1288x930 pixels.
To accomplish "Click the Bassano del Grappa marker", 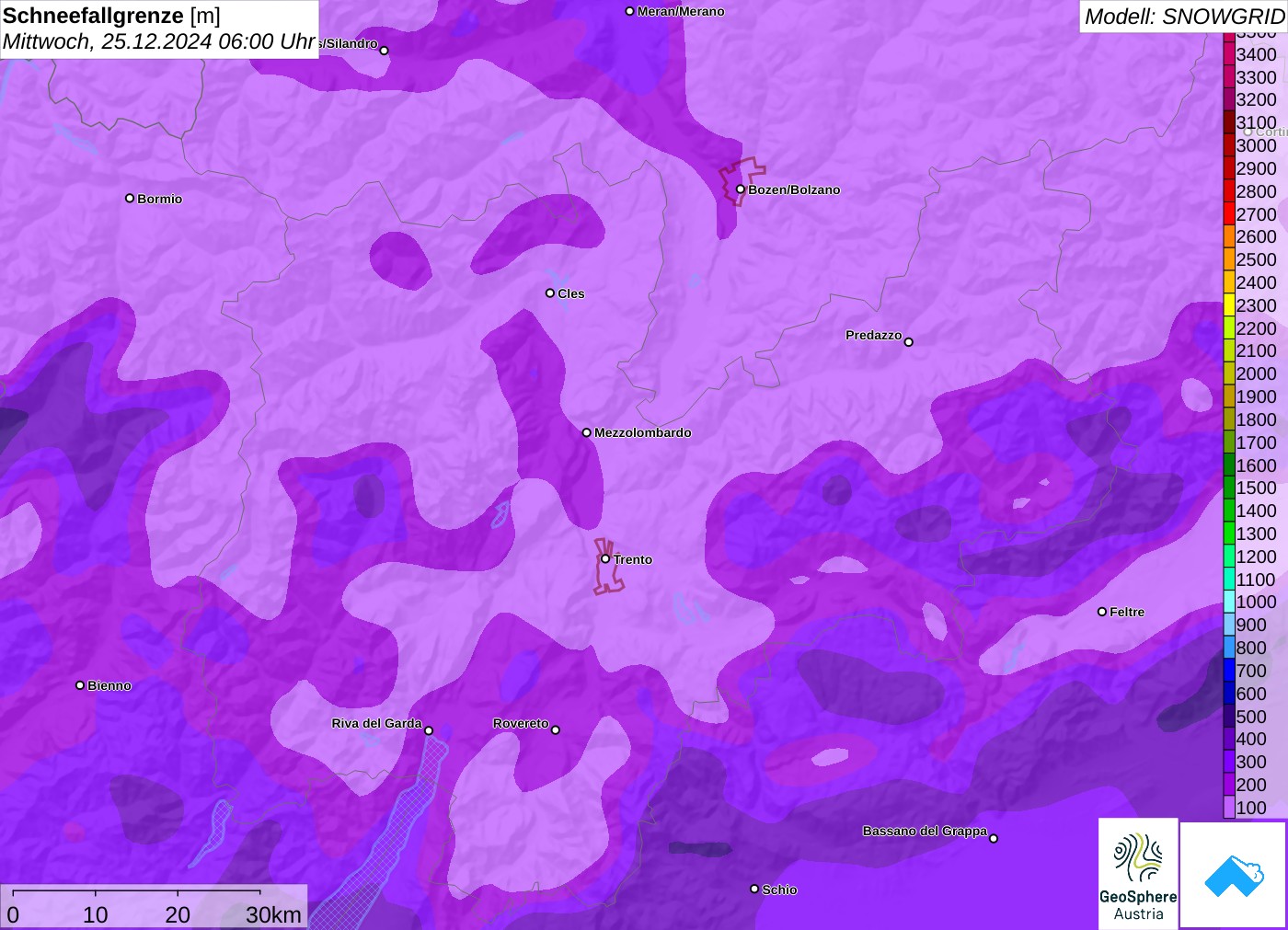I will (x=994, y=838).
